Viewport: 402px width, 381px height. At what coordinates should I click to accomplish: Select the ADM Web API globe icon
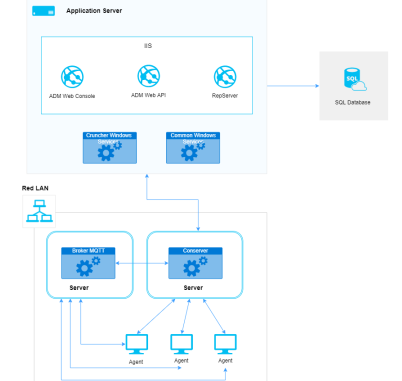click(149, 76)
